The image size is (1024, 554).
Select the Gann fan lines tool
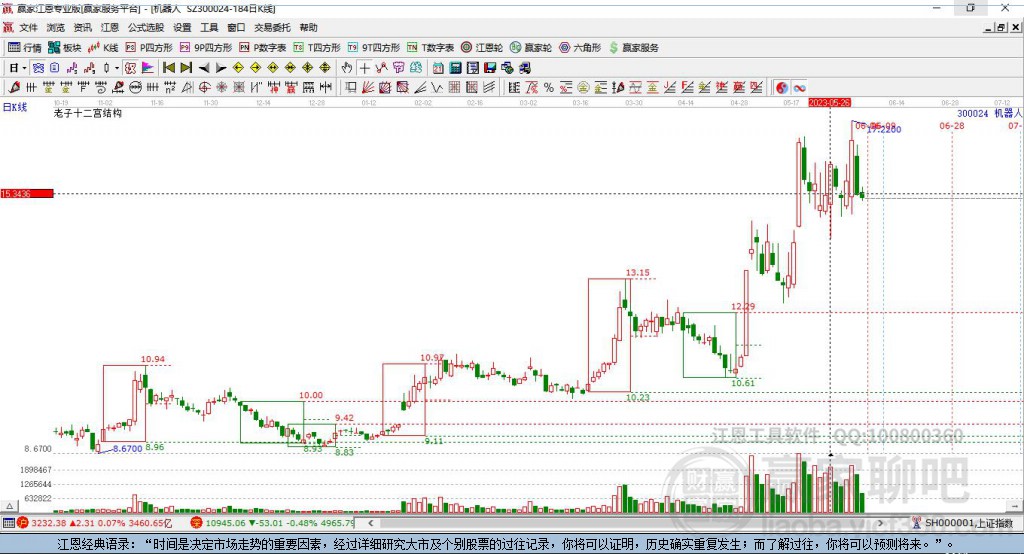pyautogui.click(x=368, y=88)
